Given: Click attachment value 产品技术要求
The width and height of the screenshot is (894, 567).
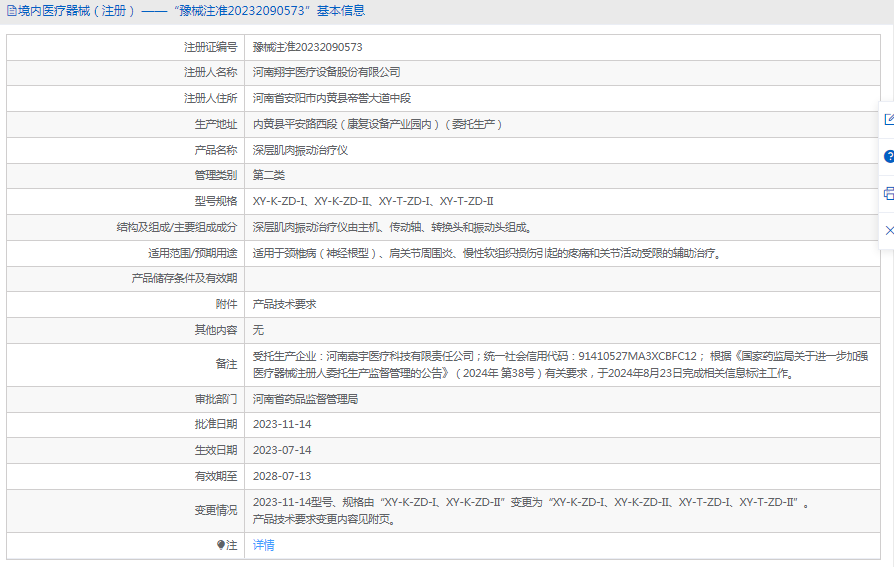Looking at the screenshot, I should pos(284,304).
